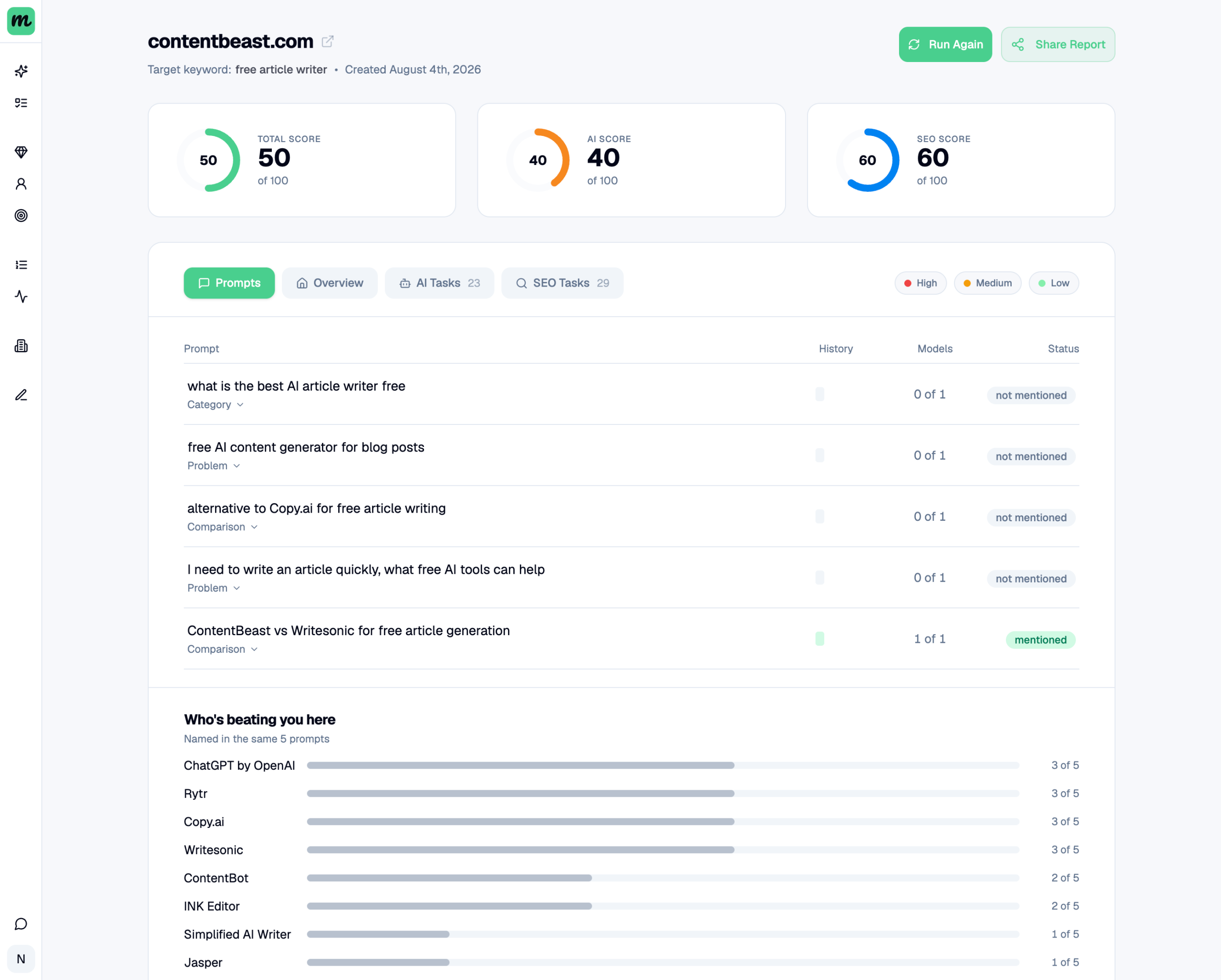Click the ChatGPT by OpenAI progress bar
1221x980 pixels.
662,765
